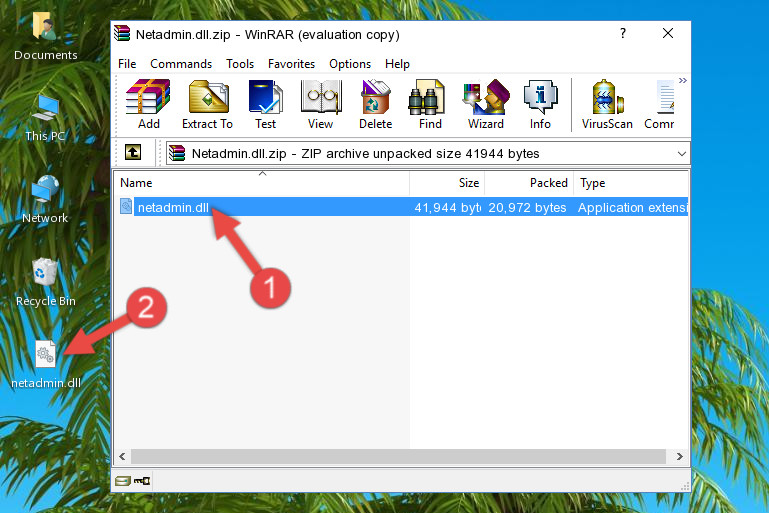Screen dimensions: 769x513
Task: Open the Find tool with binoculars
Action: (430, 104)
